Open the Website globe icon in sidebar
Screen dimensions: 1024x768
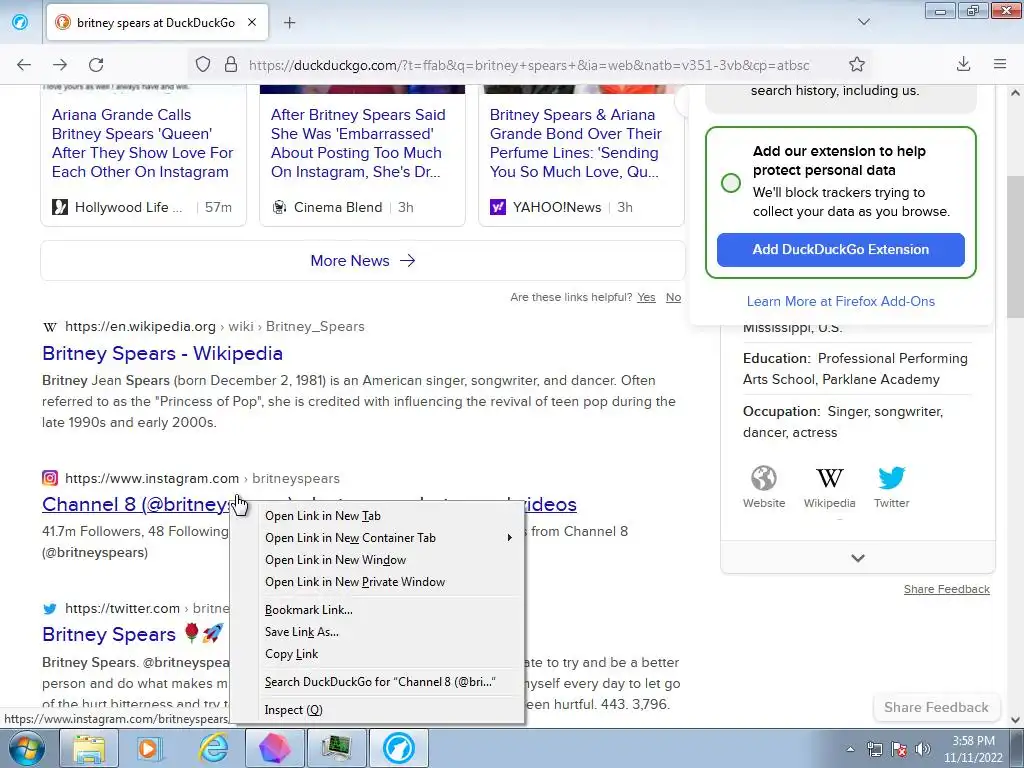(763, 478)
